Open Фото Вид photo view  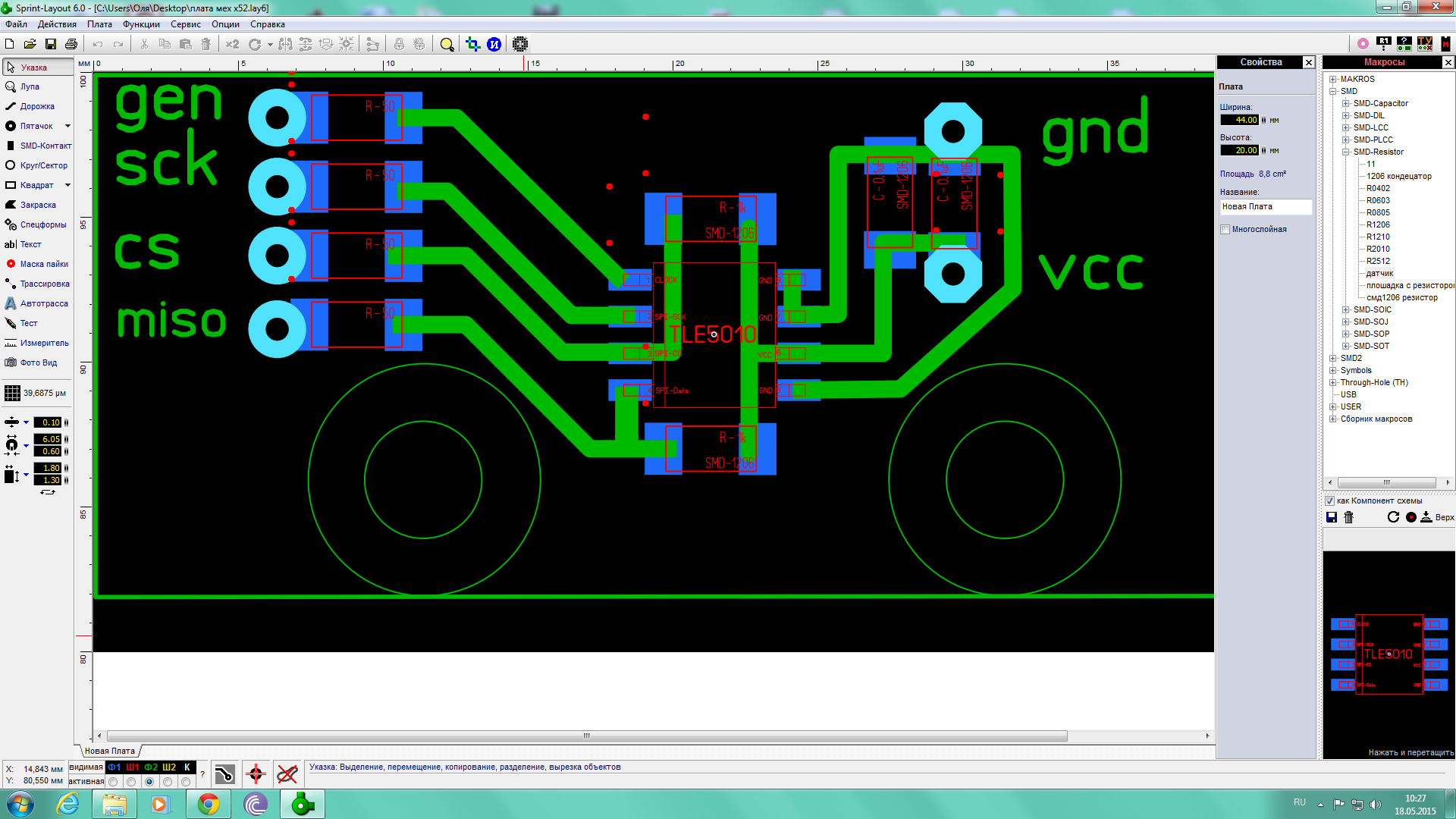pyautogui.click(x=37, y=362)
